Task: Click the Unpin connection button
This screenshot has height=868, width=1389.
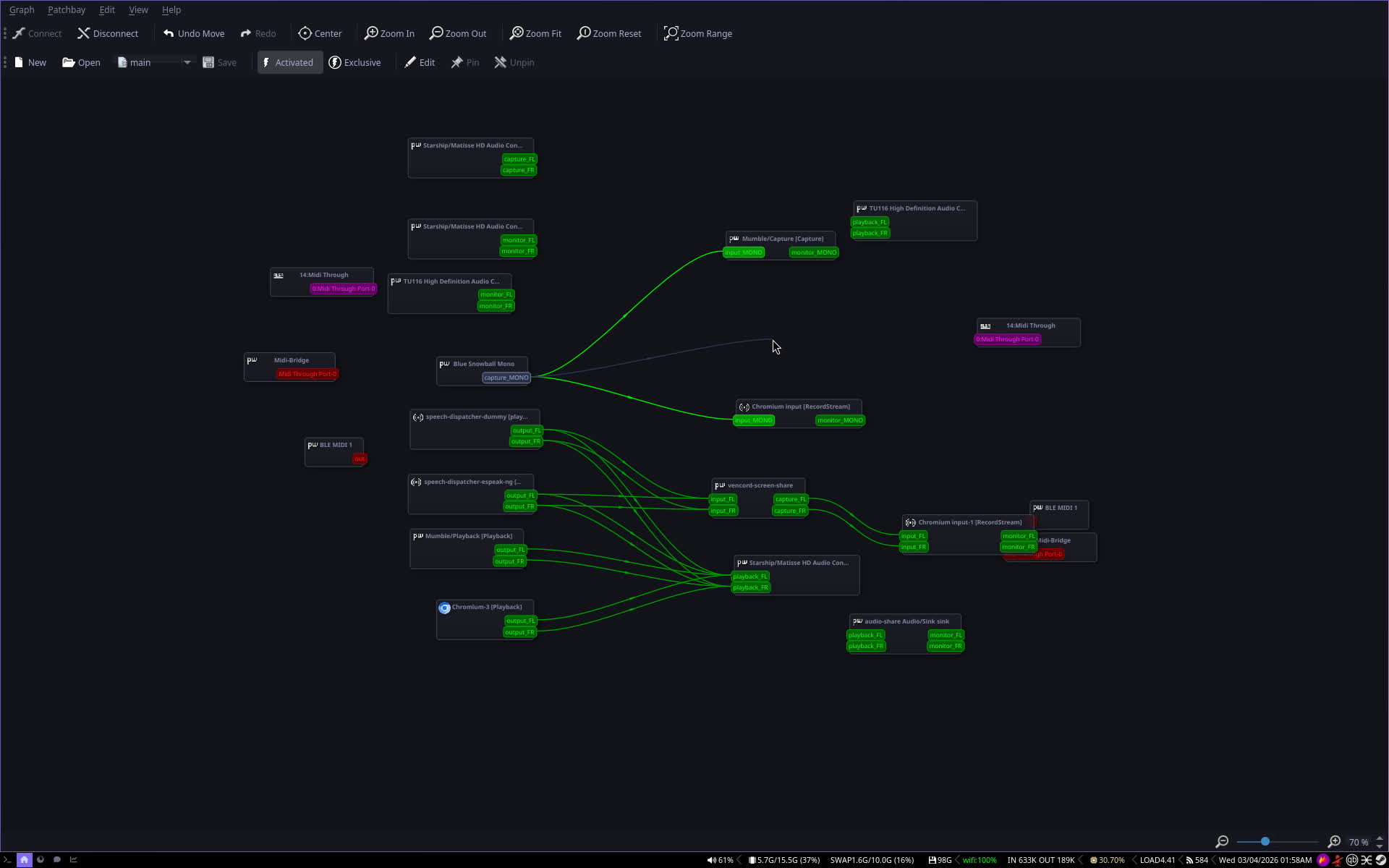Action: click(514, 62)
